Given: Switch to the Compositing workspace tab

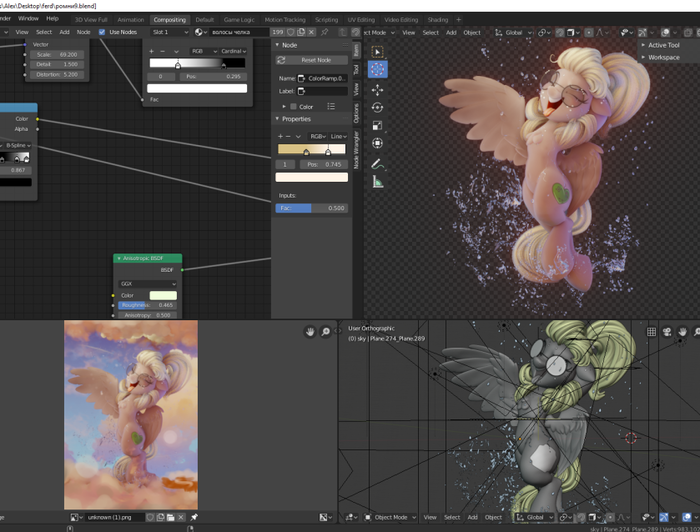Looking at the screenshot, I should (x=168, y=19).
